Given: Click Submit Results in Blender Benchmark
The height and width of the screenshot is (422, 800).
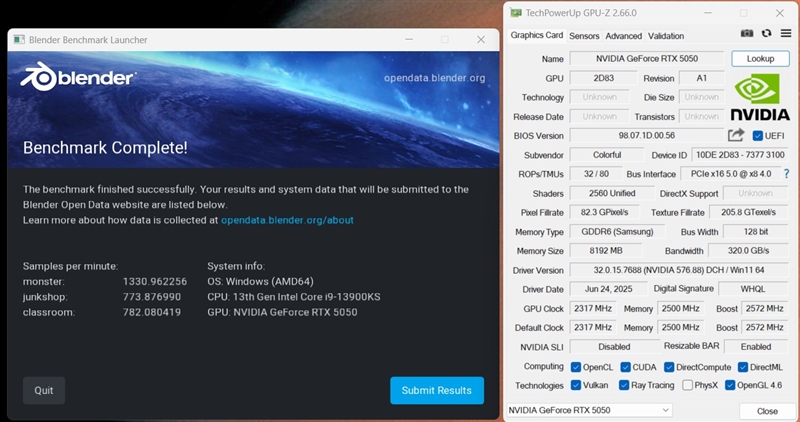Looking at the screenshot, I should tap(437, 390).
